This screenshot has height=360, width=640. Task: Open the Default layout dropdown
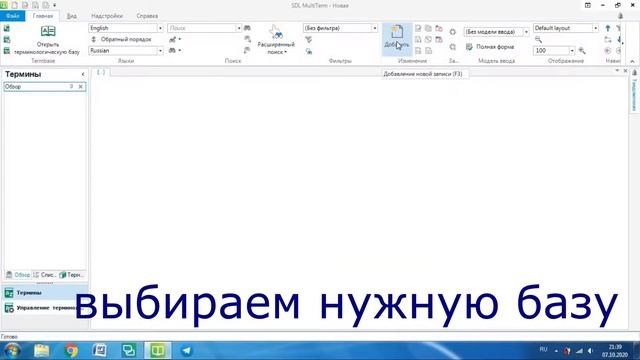[x=595, y=28]
